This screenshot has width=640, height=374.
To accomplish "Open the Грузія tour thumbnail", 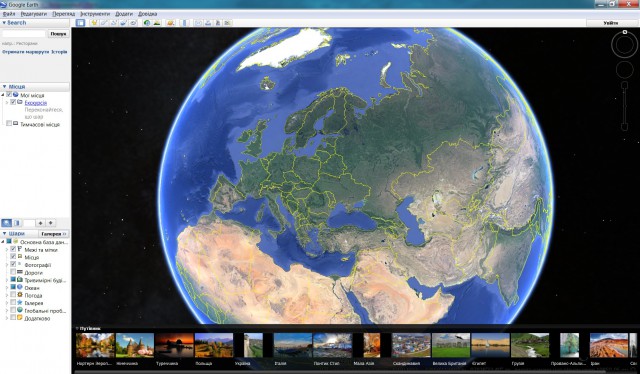I will [x=530, y=345].
